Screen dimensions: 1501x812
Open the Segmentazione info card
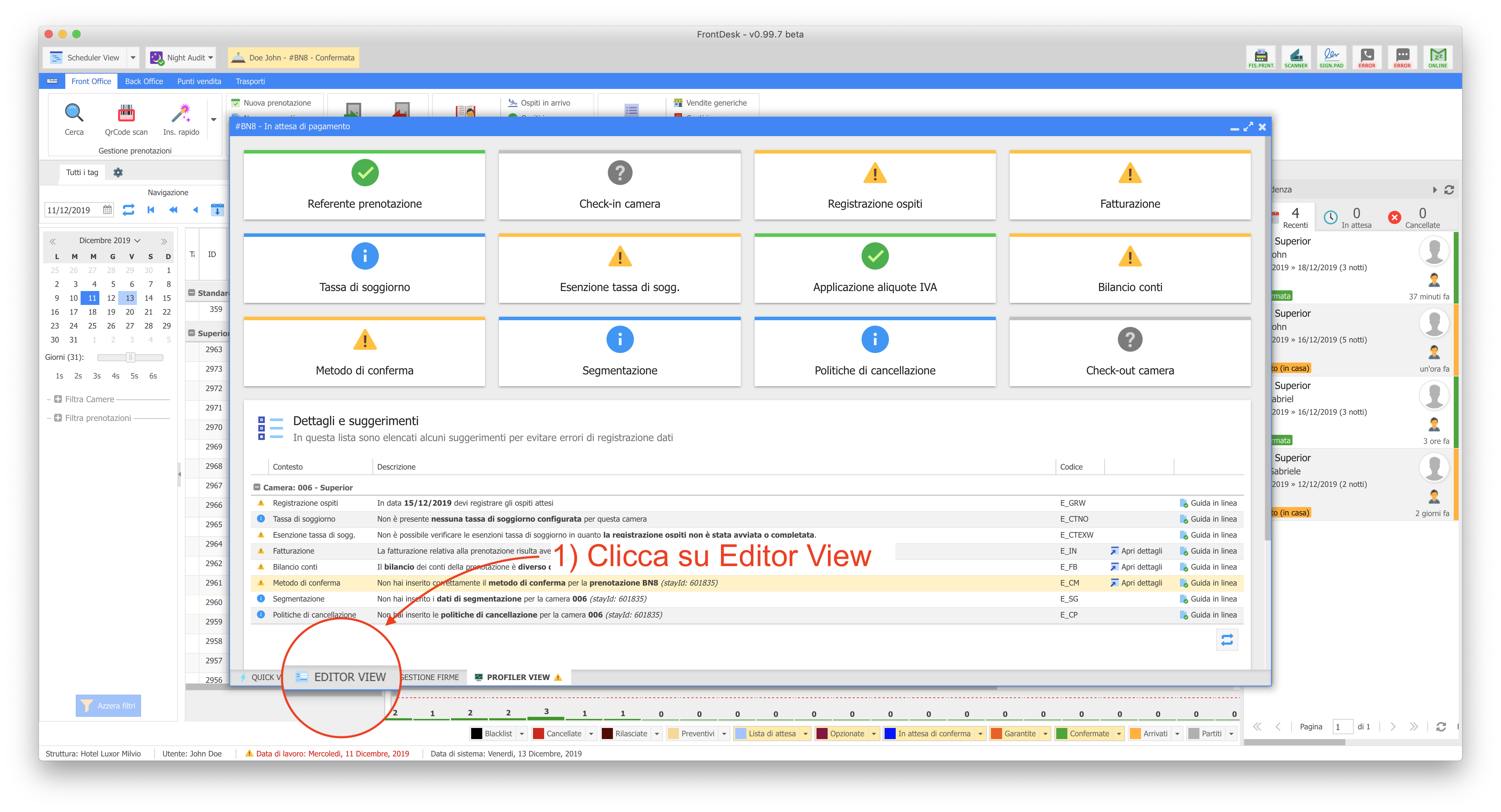620,352
